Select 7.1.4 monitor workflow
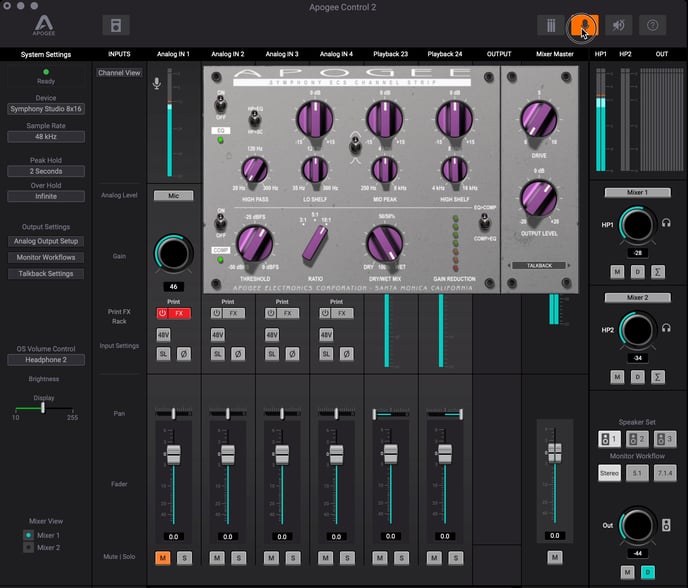 [x=665, y=473]
